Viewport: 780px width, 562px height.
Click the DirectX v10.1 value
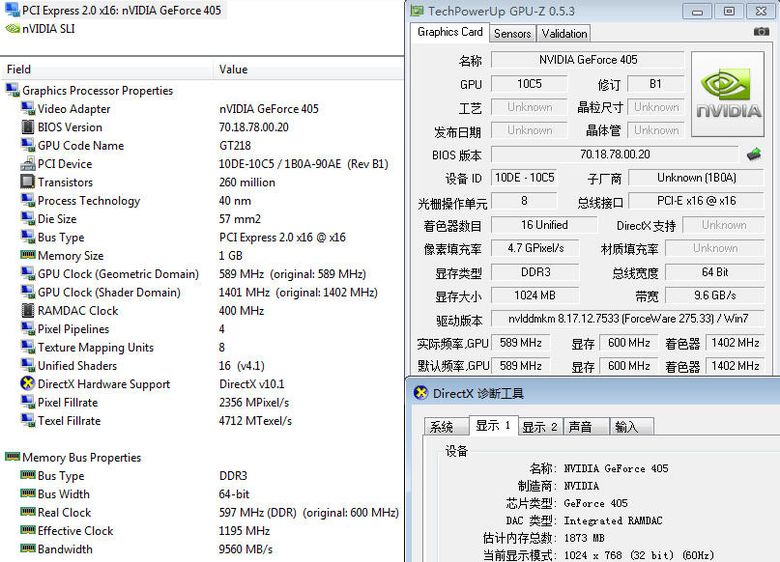click(251, 384)
